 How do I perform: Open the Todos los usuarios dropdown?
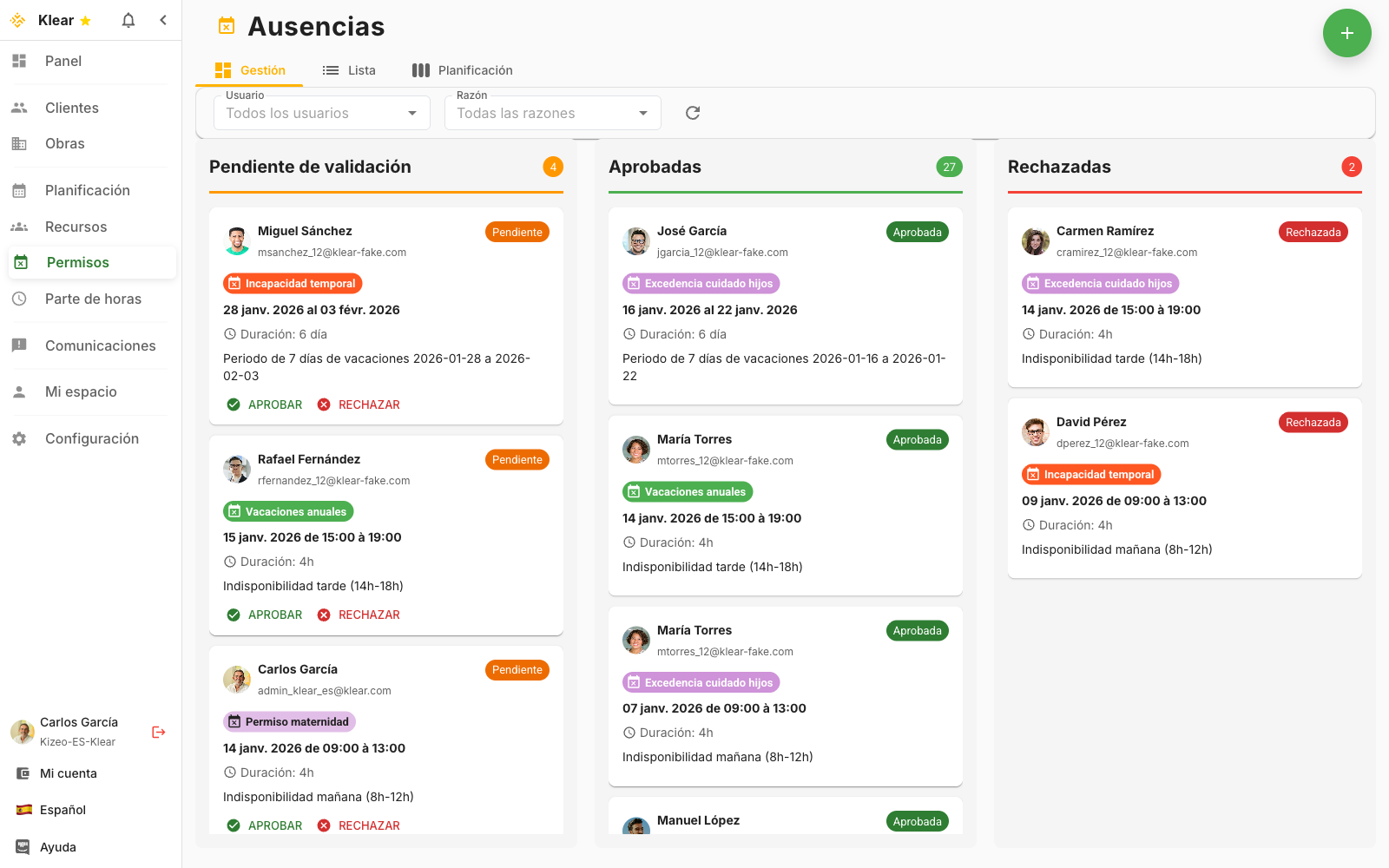[x=321, y=113]
